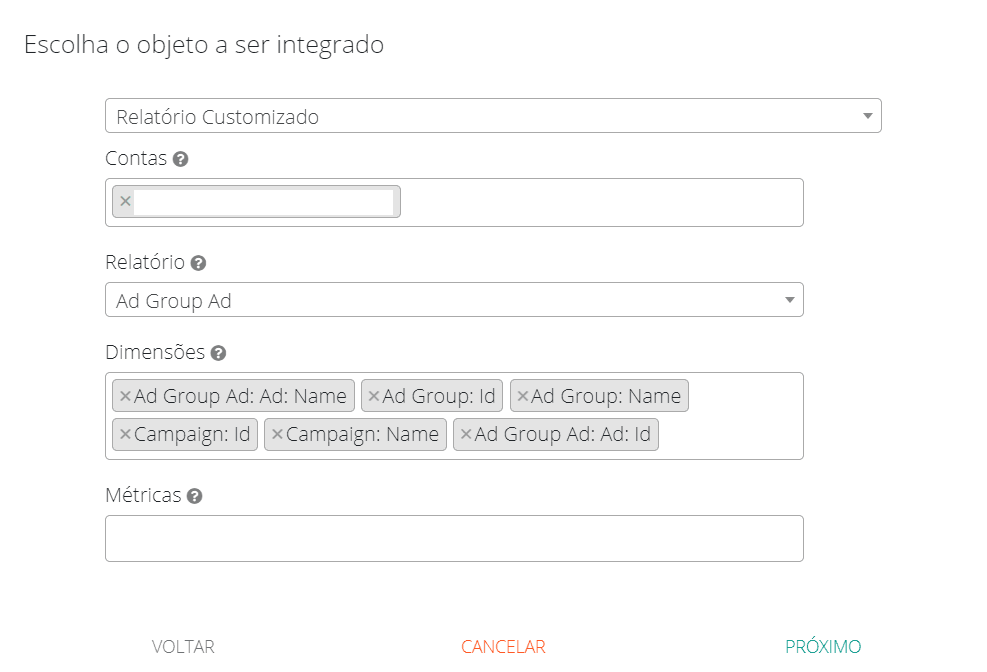Remove the 'Ad Group: Id' dimension tag
The height and width of the screenshot is (672, 987).
pyautogui.click(x=373, y=396)
